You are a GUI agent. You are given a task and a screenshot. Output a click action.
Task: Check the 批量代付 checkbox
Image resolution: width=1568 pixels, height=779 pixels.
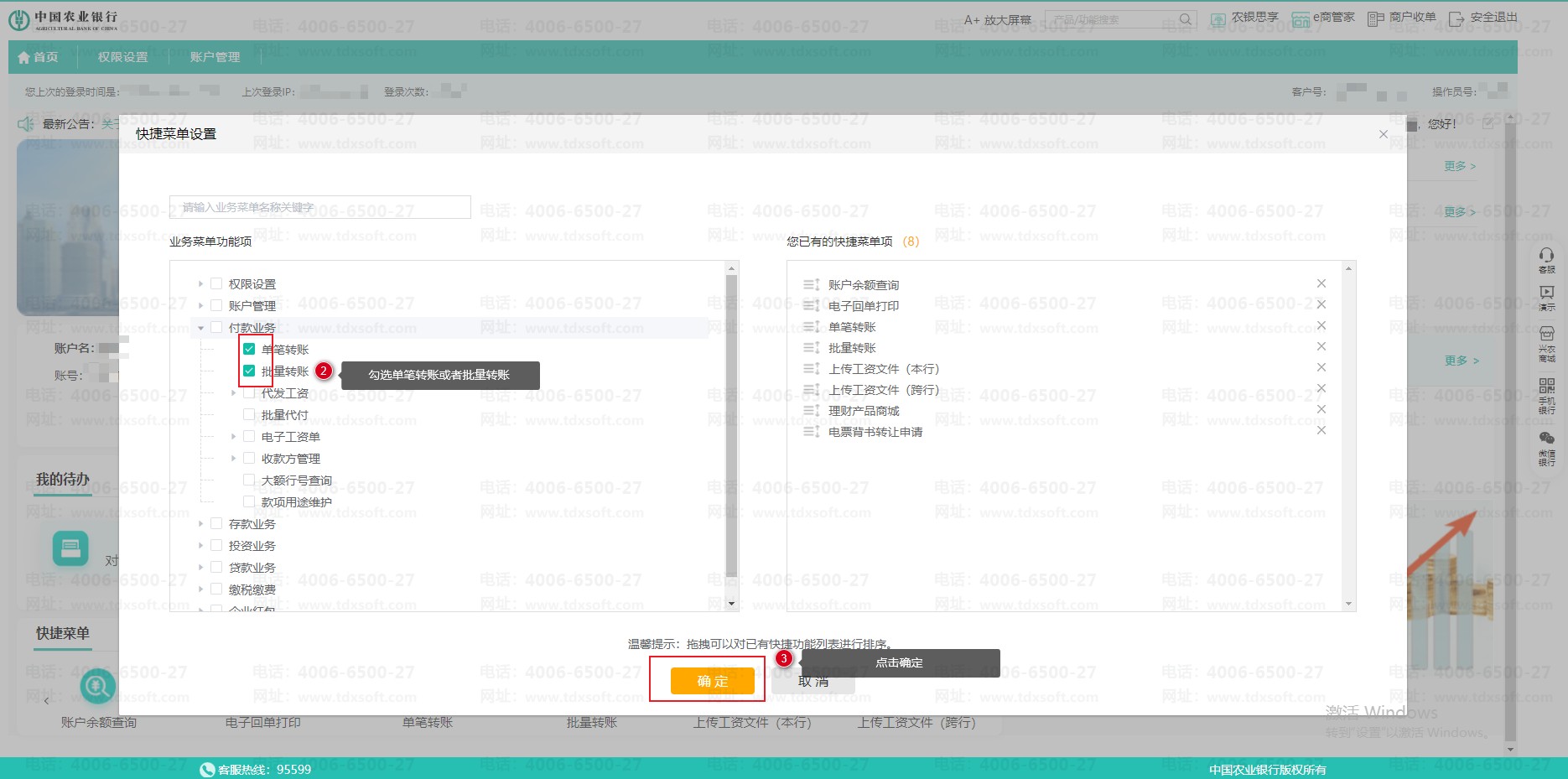tap(249, 414)
